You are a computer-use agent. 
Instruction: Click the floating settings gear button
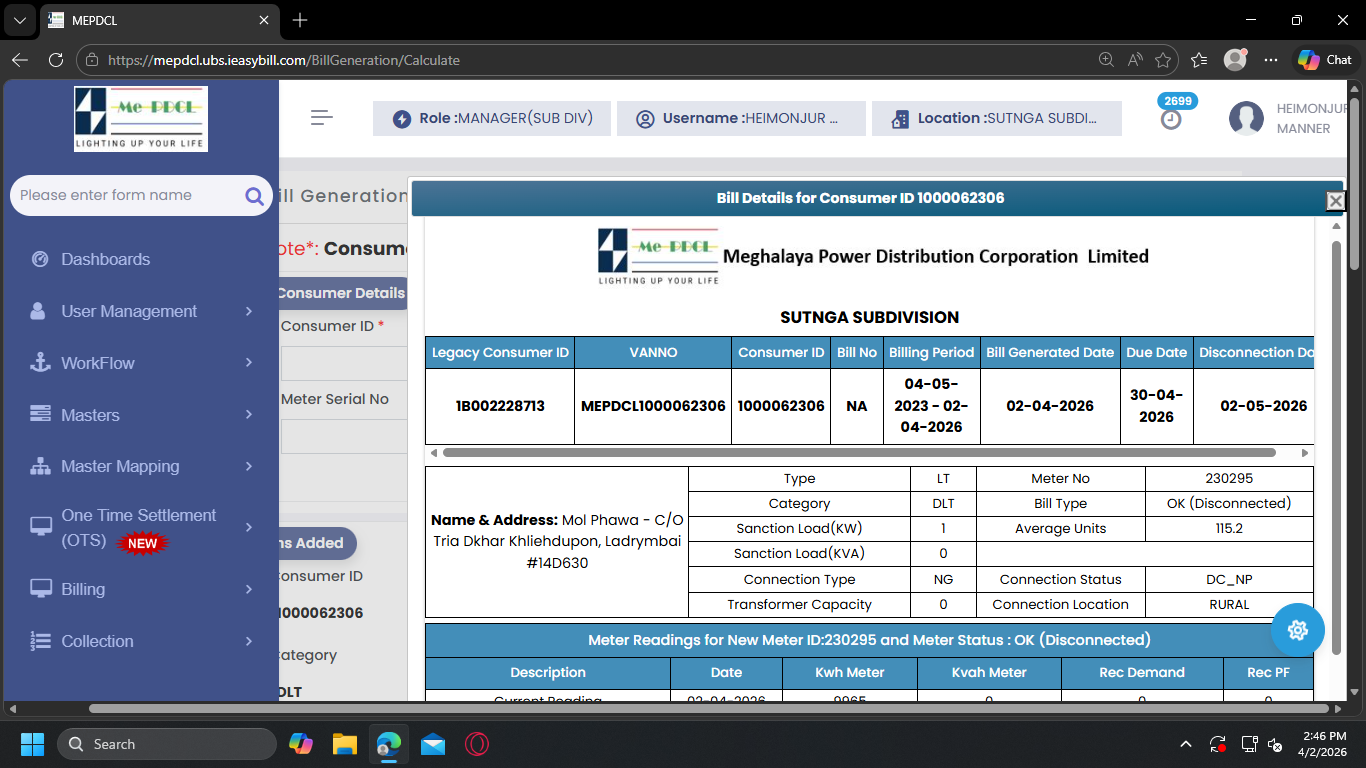(x=1297, y=630)
